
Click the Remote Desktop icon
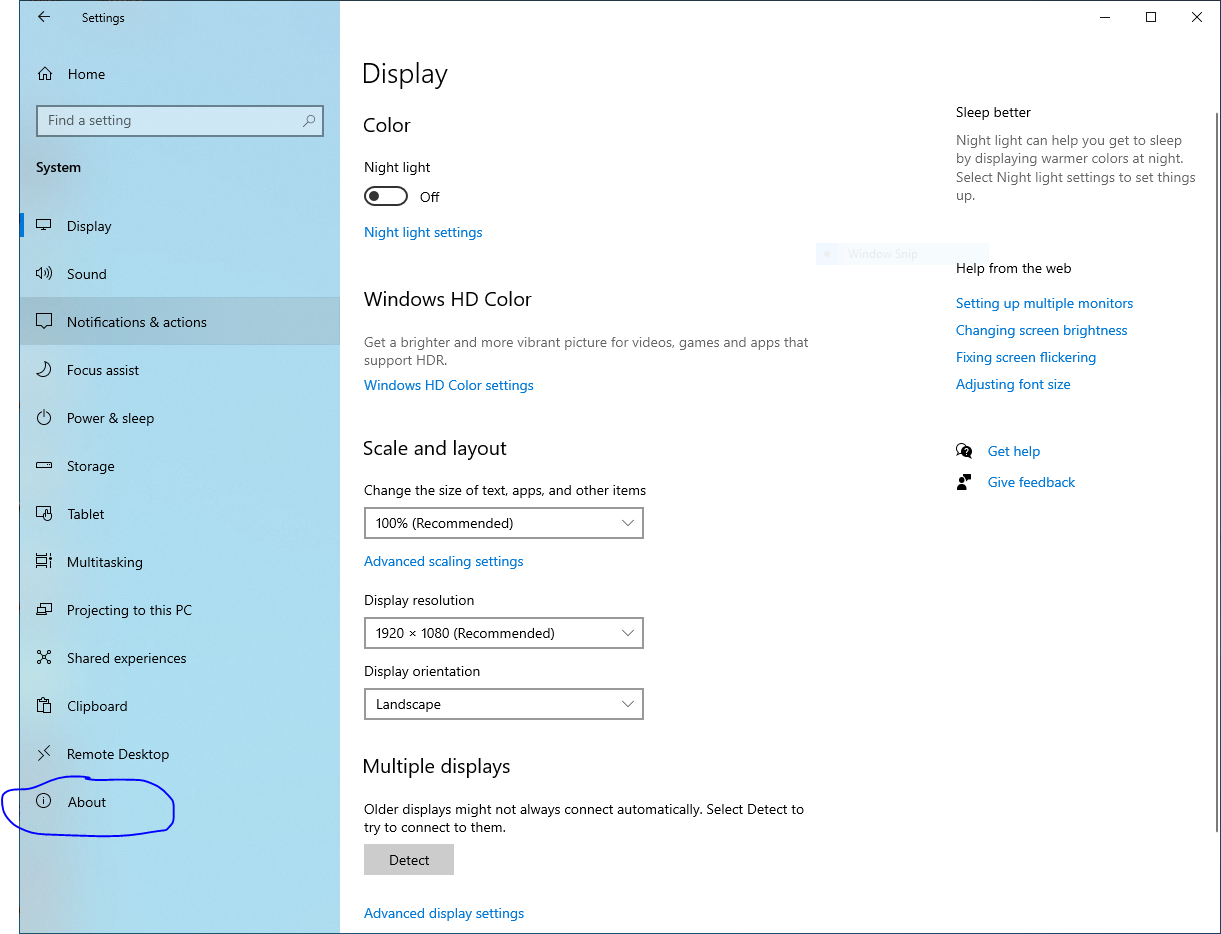click(44, 754)
